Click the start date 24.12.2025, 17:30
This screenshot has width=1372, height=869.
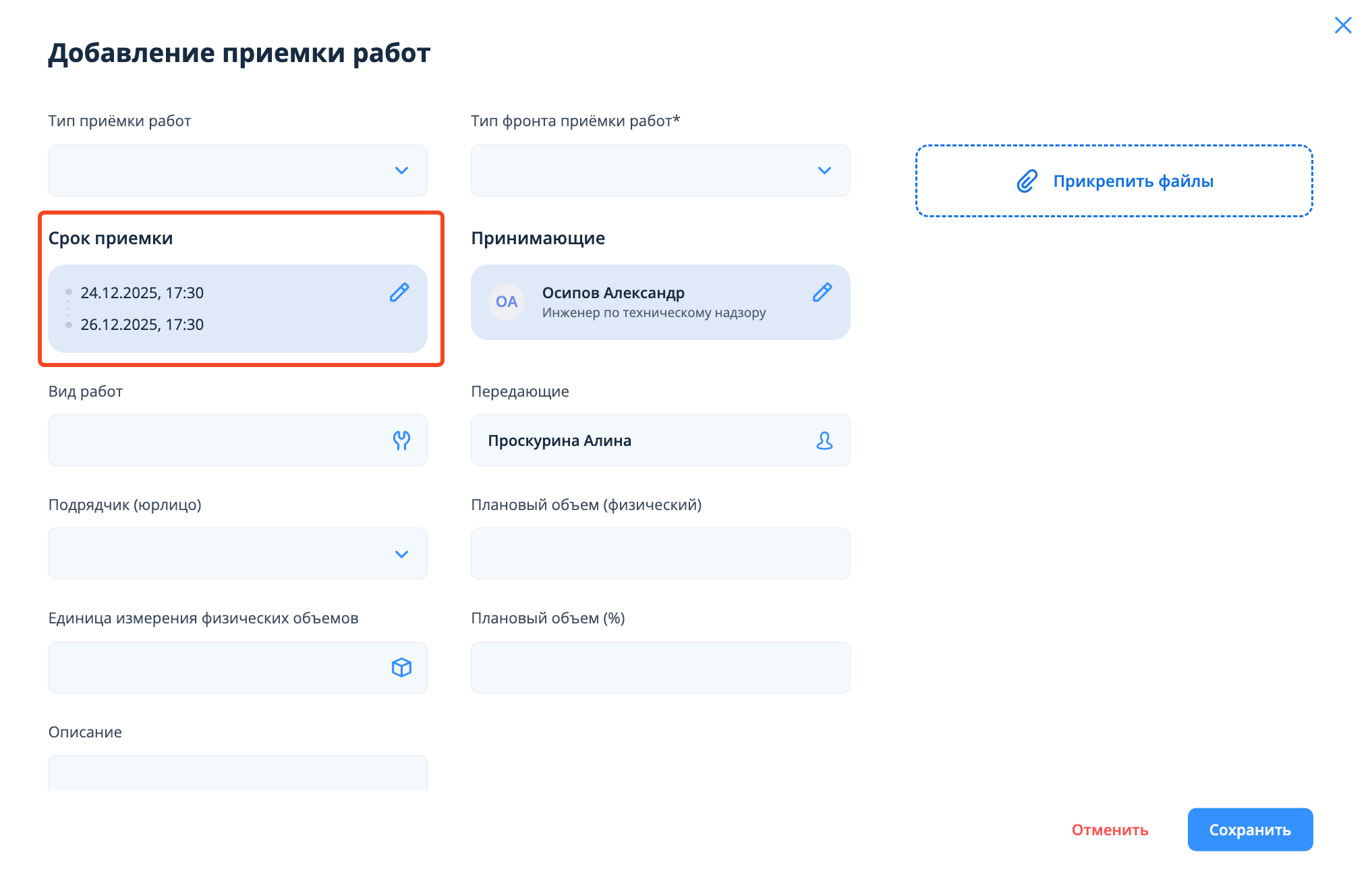pyautogui.click(x=142, y=293)
